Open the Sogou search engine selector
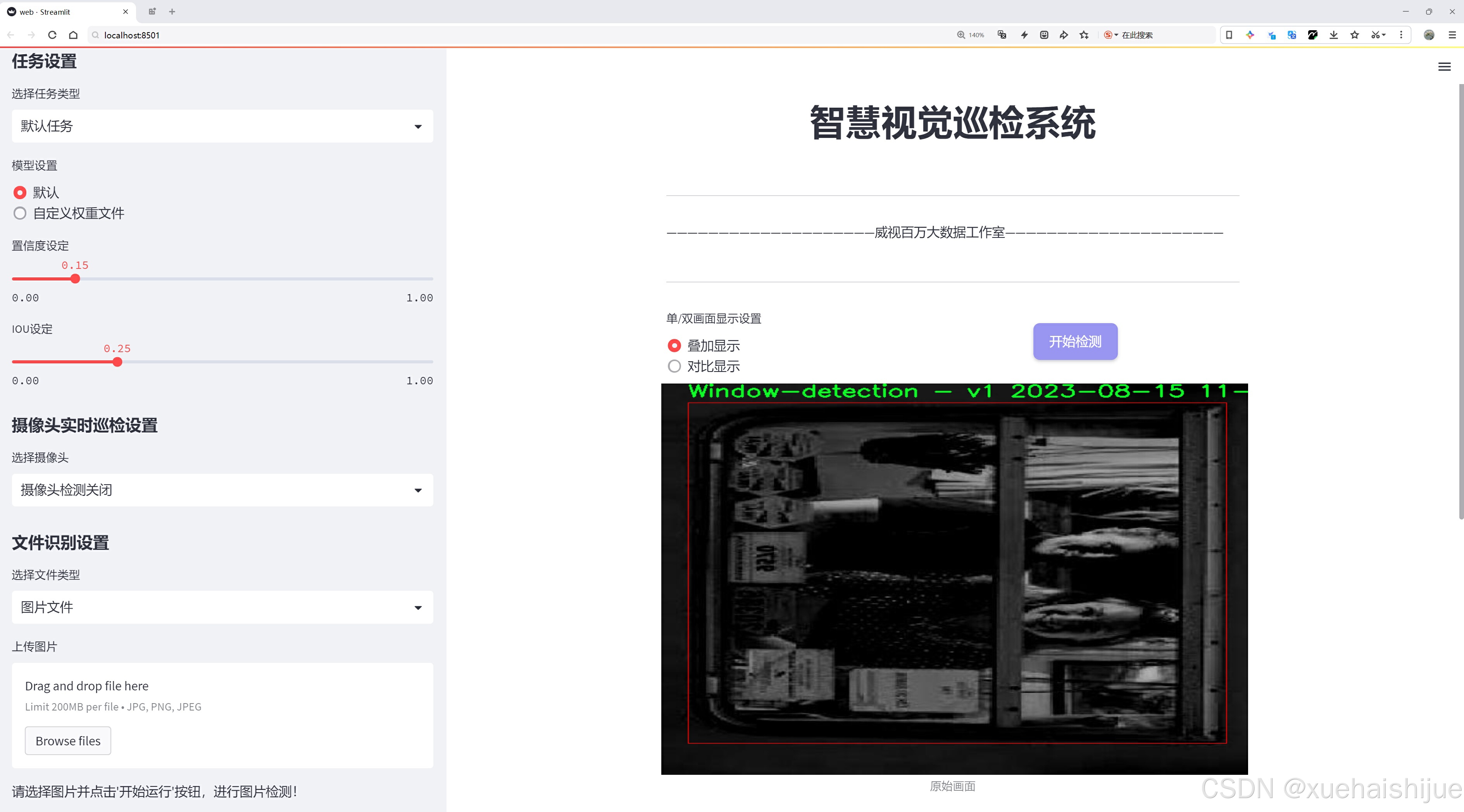This screenshot has height=812, width=1464. point(1111,35)
